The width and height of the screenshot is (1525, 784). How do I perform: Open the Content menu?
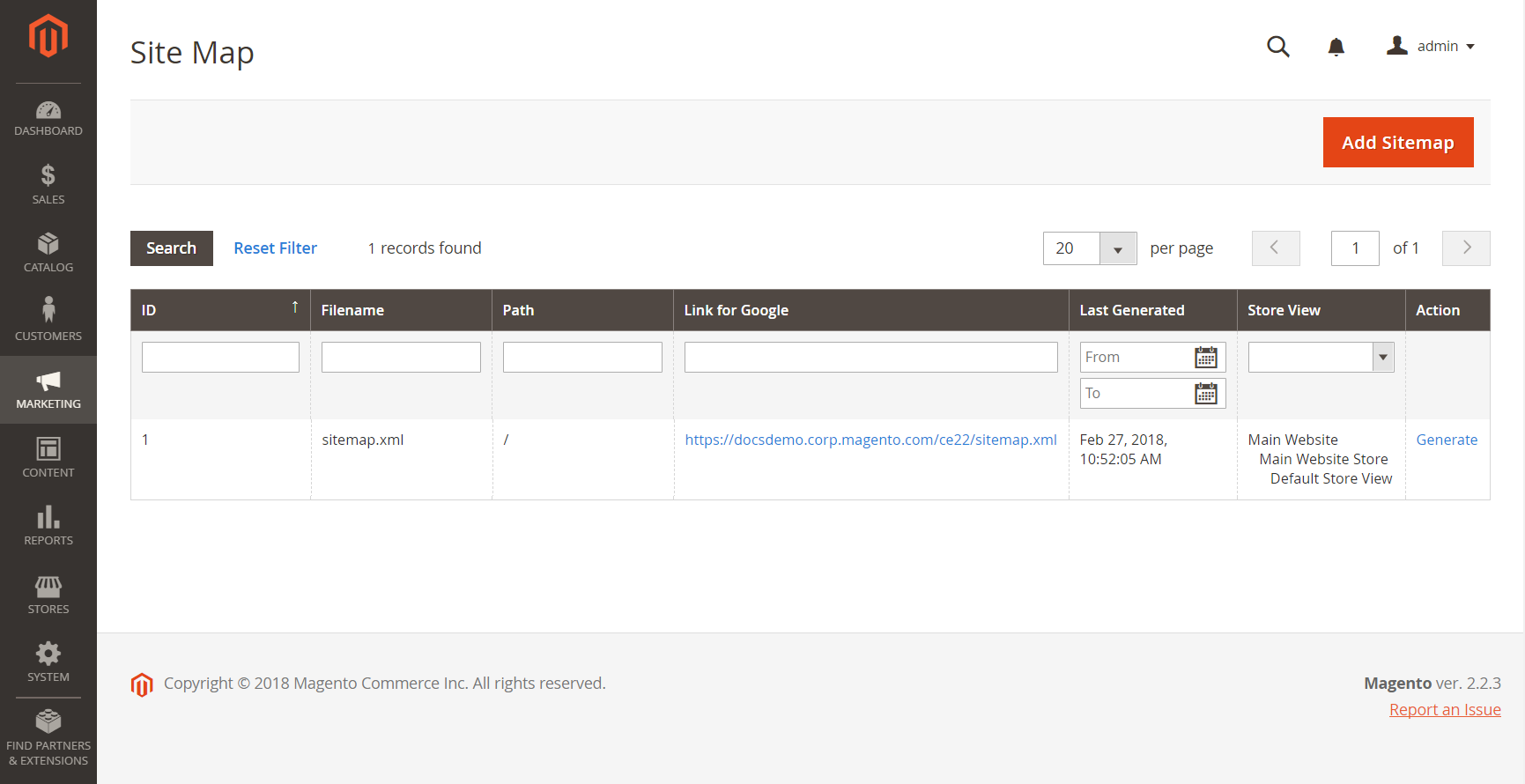[x=48, y=457]
